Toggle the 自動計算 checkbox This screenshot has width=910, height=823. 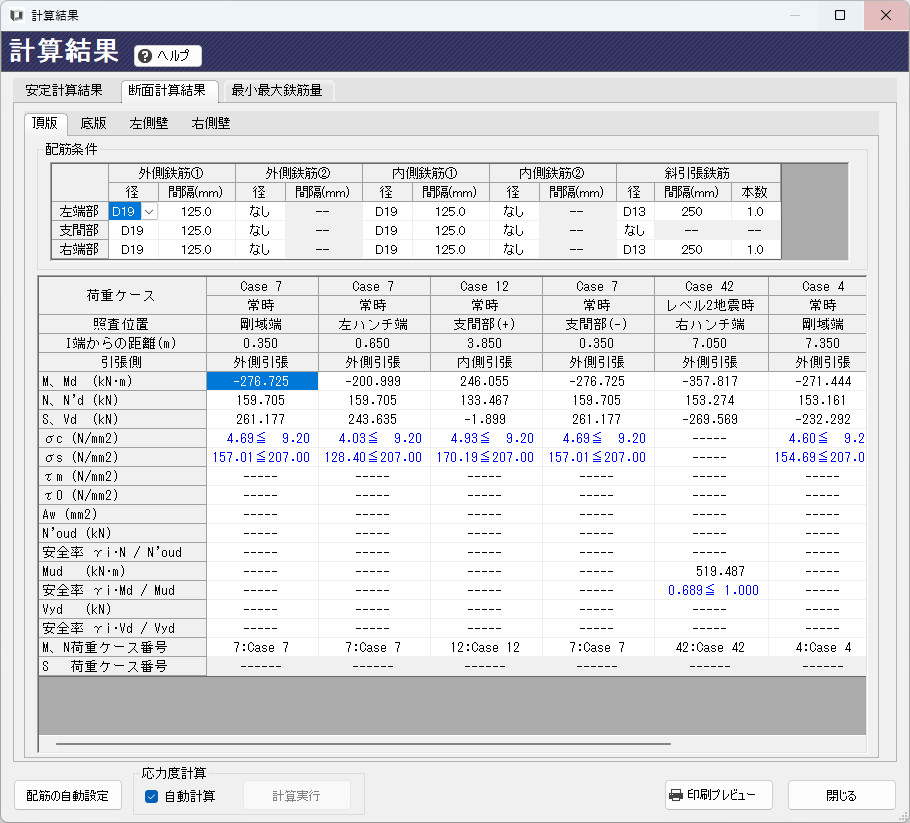tap(151, 796)
